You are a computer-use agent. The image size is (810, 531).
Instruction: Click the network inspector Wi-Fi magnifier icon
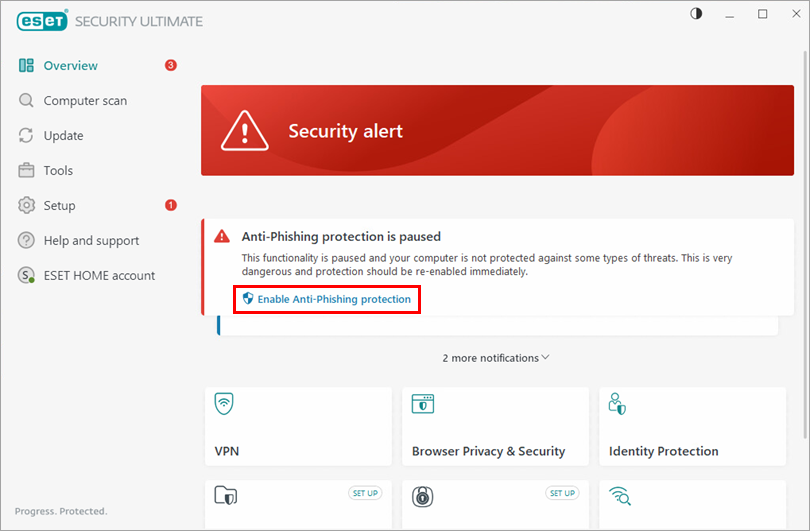coord(619,496)
